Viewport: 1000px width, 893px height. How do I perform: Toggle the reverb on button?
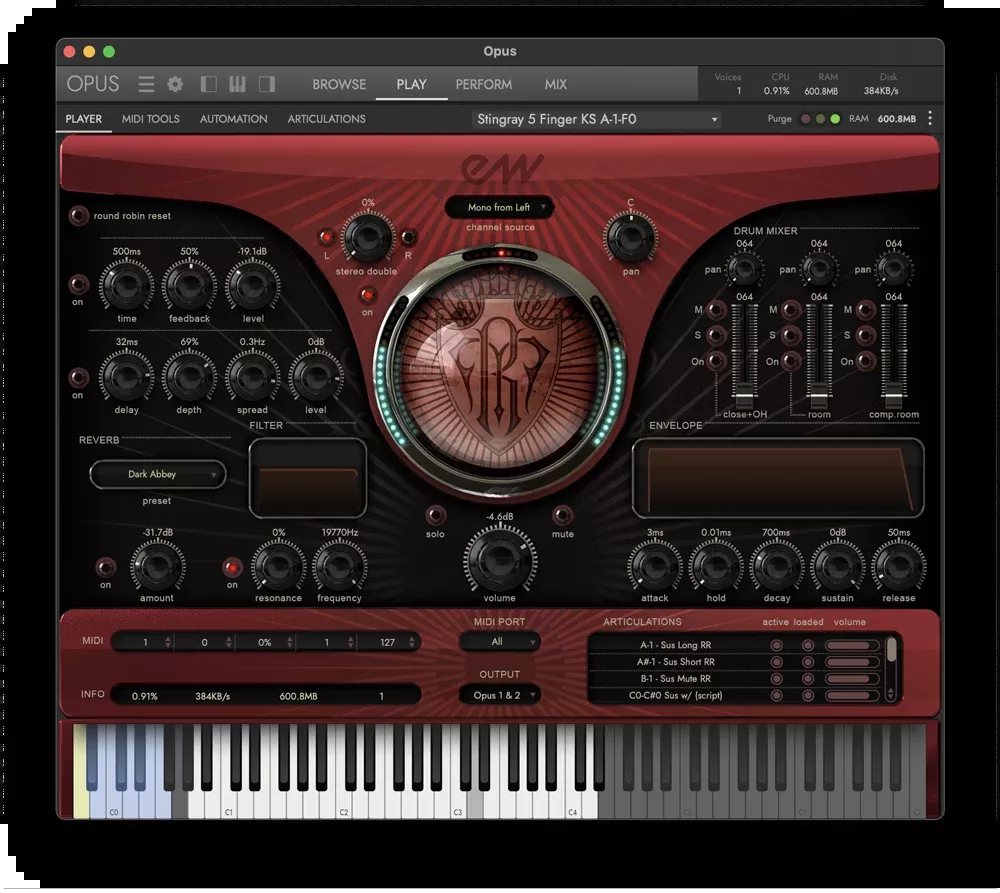[105, 566]
